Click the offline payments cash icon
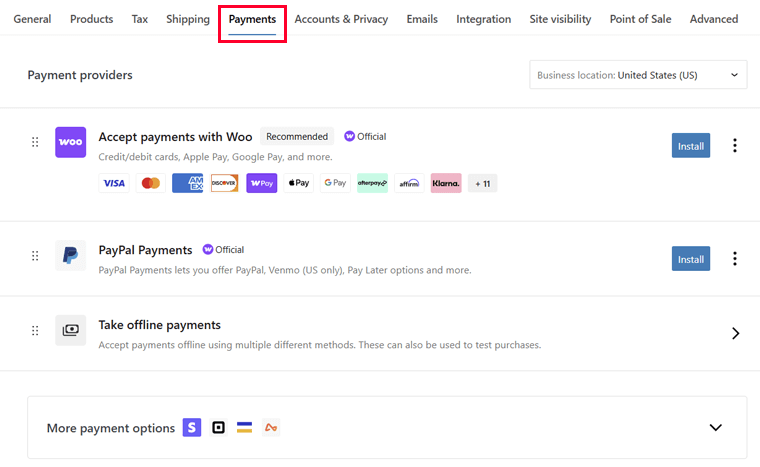Screen dimensions: 760x467 point(70,330)
